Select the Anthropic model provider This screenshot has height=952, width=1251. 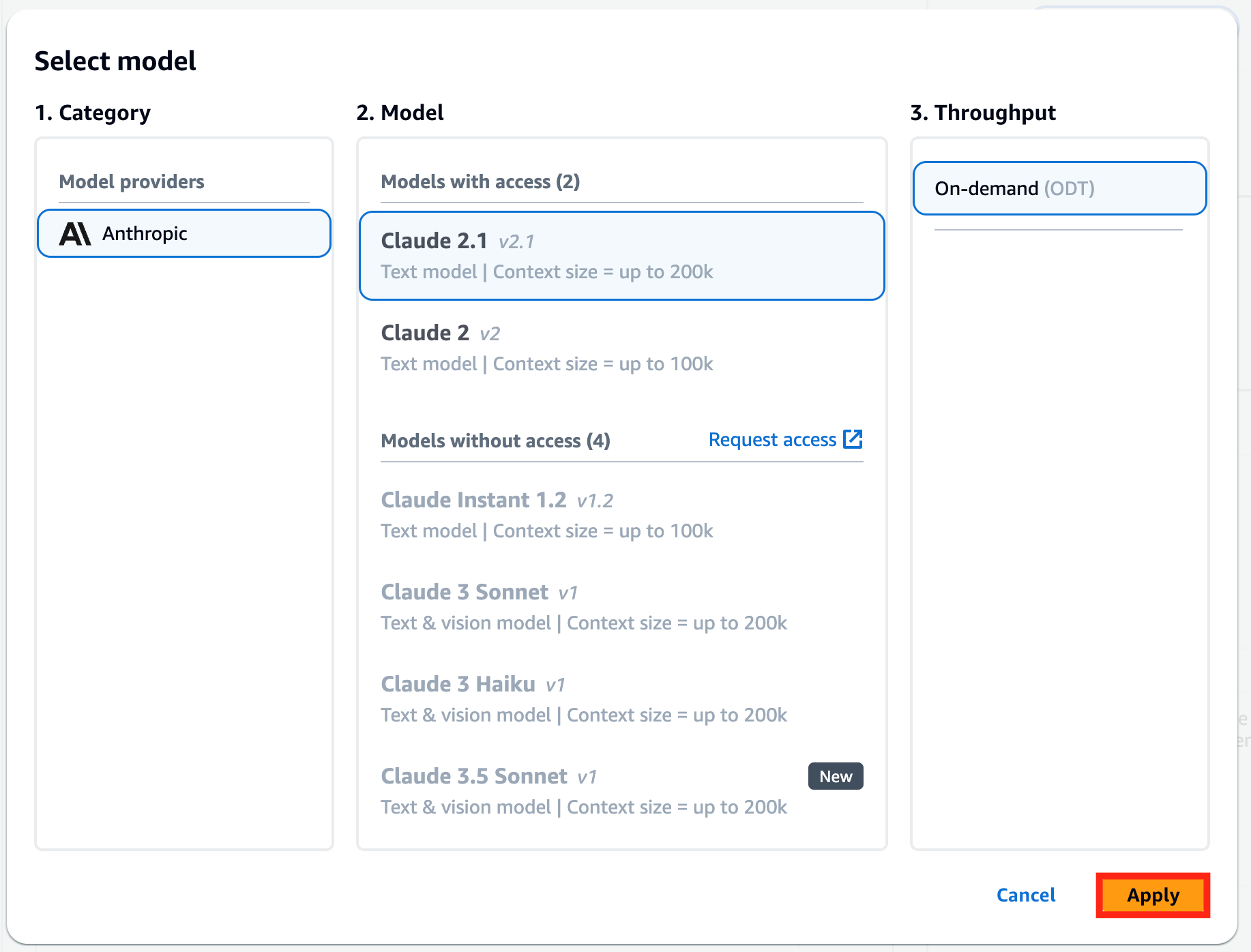click(184, 233)
